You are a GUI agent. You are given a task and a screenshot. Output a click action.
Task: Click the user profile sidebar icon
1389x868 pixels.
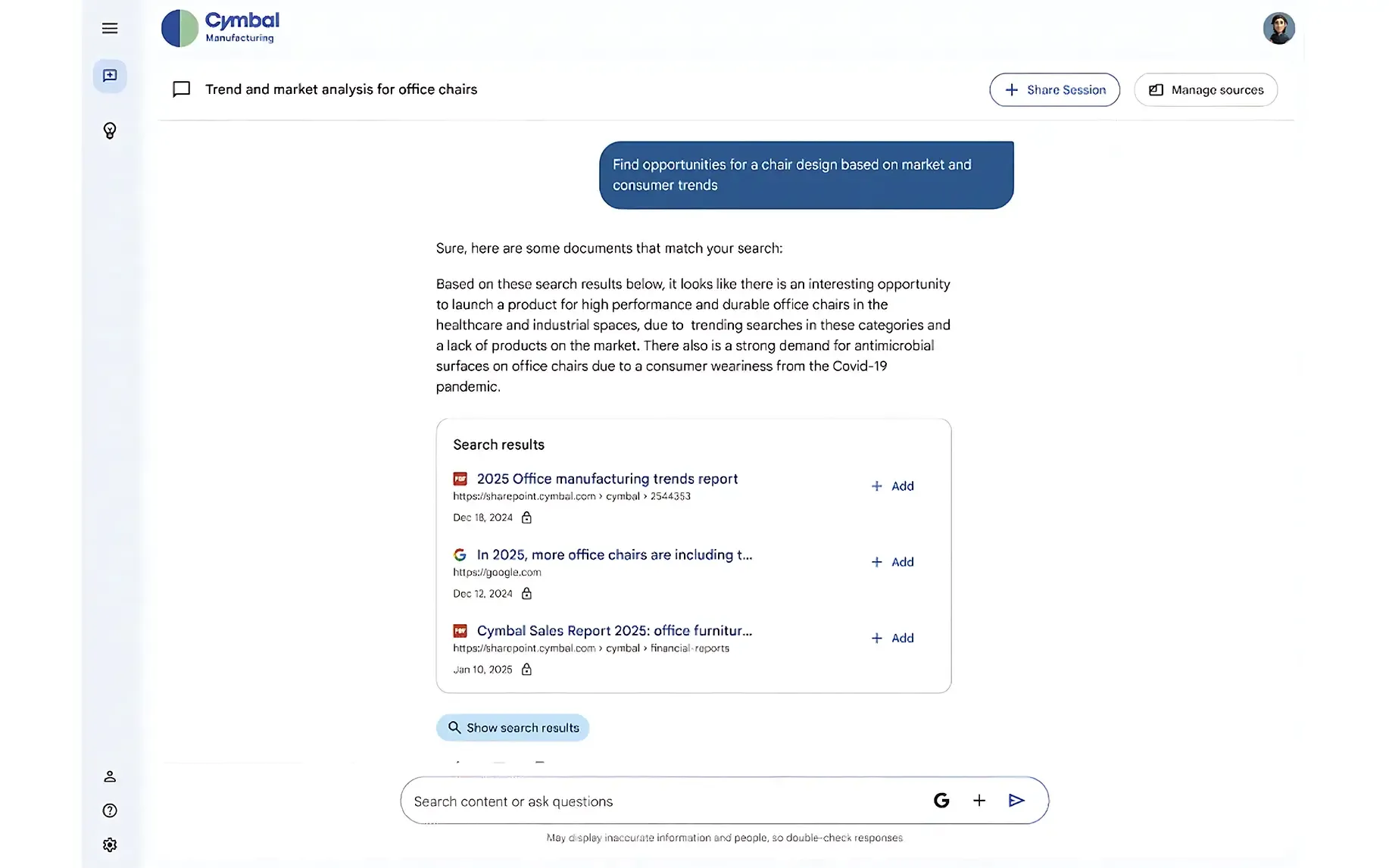(110, 776)
